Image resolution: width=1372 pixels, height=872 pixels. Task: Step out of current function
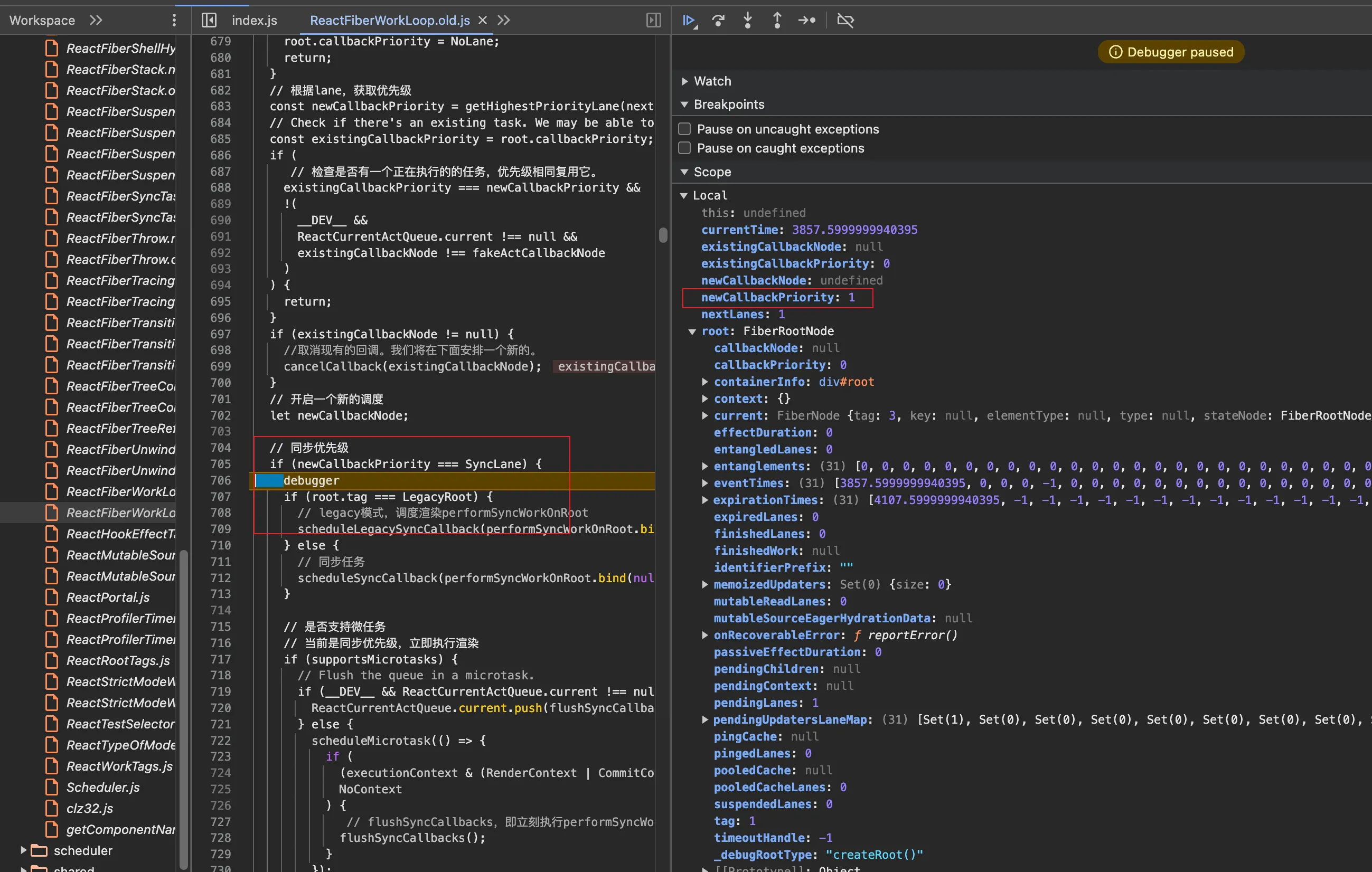pyautogui.click(x=777, y=21)
